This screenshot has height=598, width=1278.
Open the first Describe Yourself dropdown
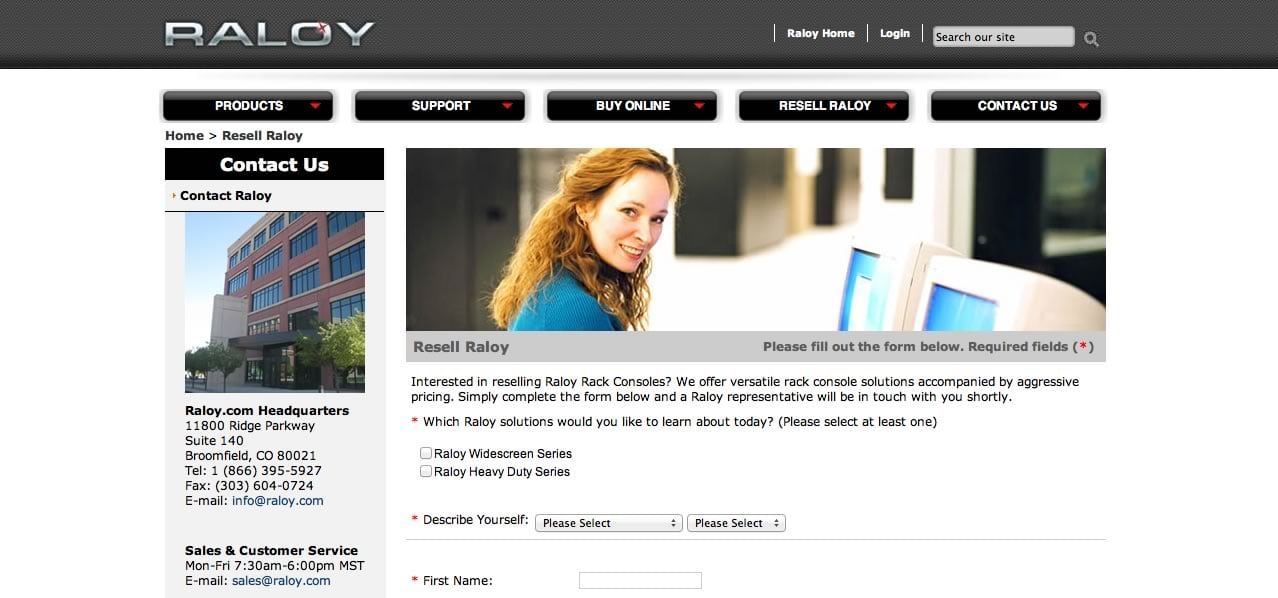point(609,523)
